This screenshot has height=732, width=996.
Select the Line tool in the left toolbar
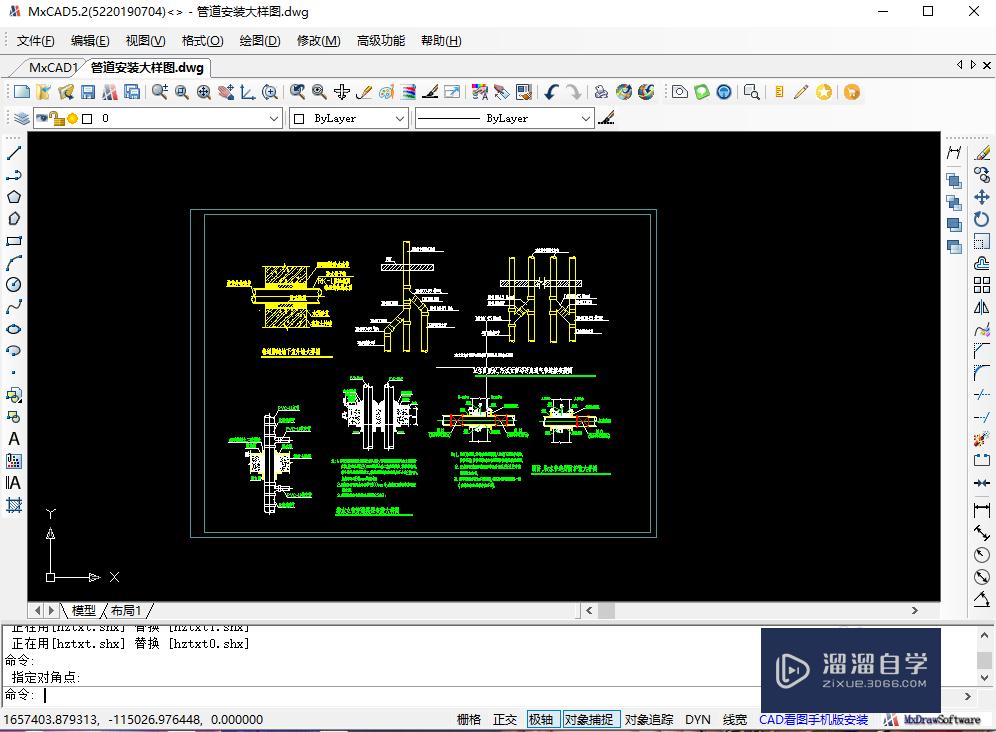click(13, 153)
